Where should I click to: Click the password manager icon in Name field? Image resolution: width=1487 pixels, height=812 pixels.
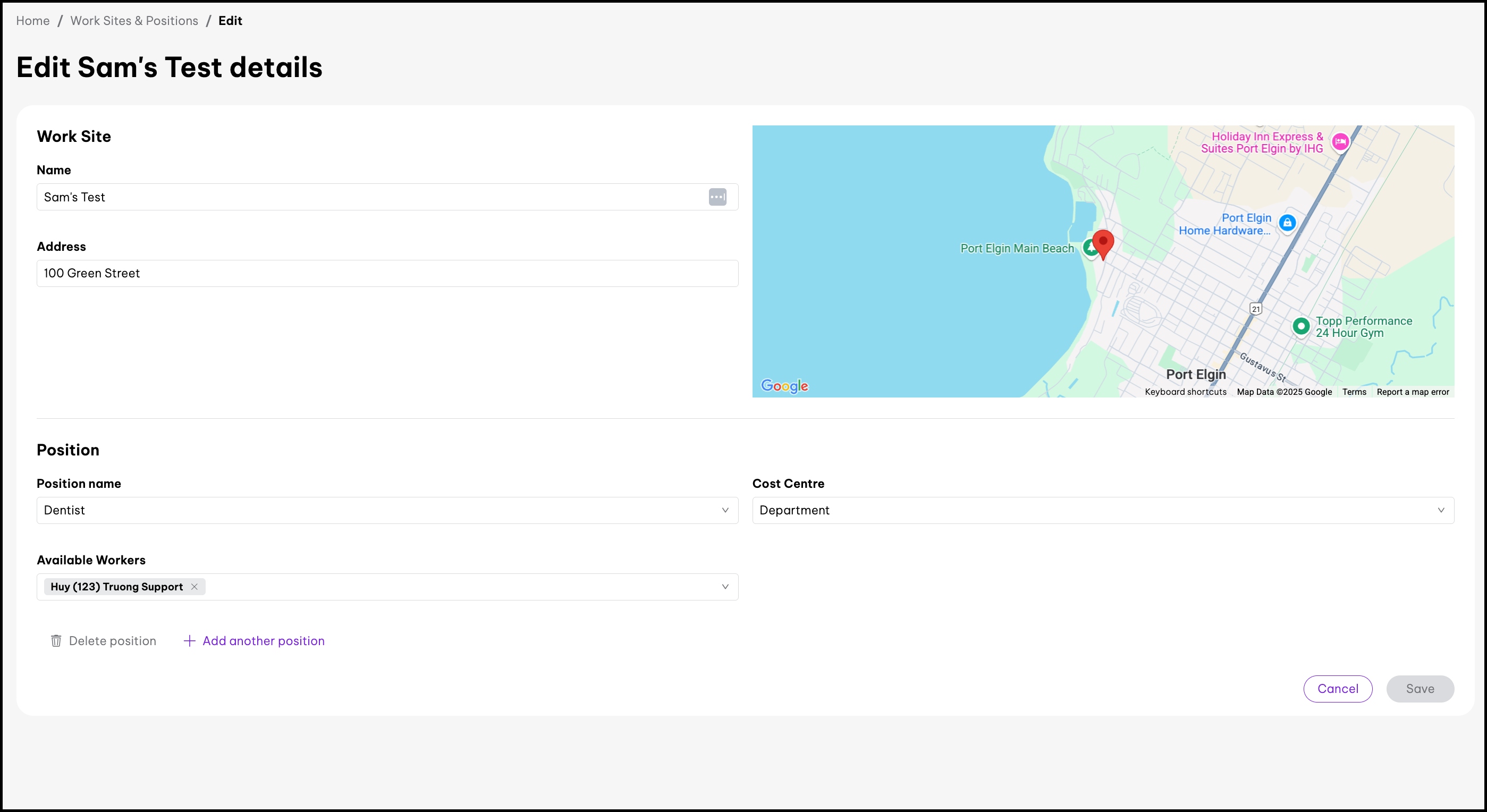tap(717, 197)
